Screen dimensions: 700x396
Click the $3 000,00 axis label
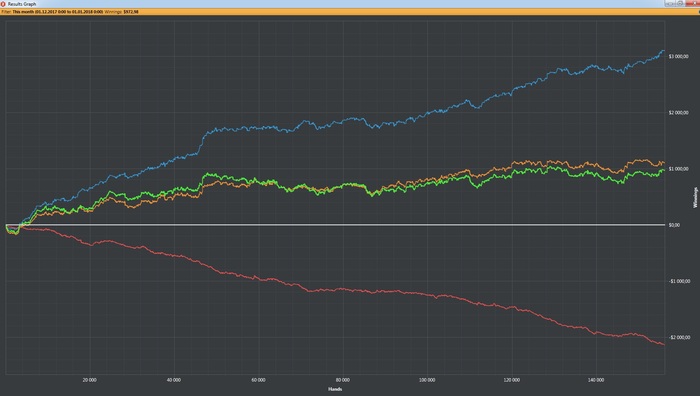point(679,57)
